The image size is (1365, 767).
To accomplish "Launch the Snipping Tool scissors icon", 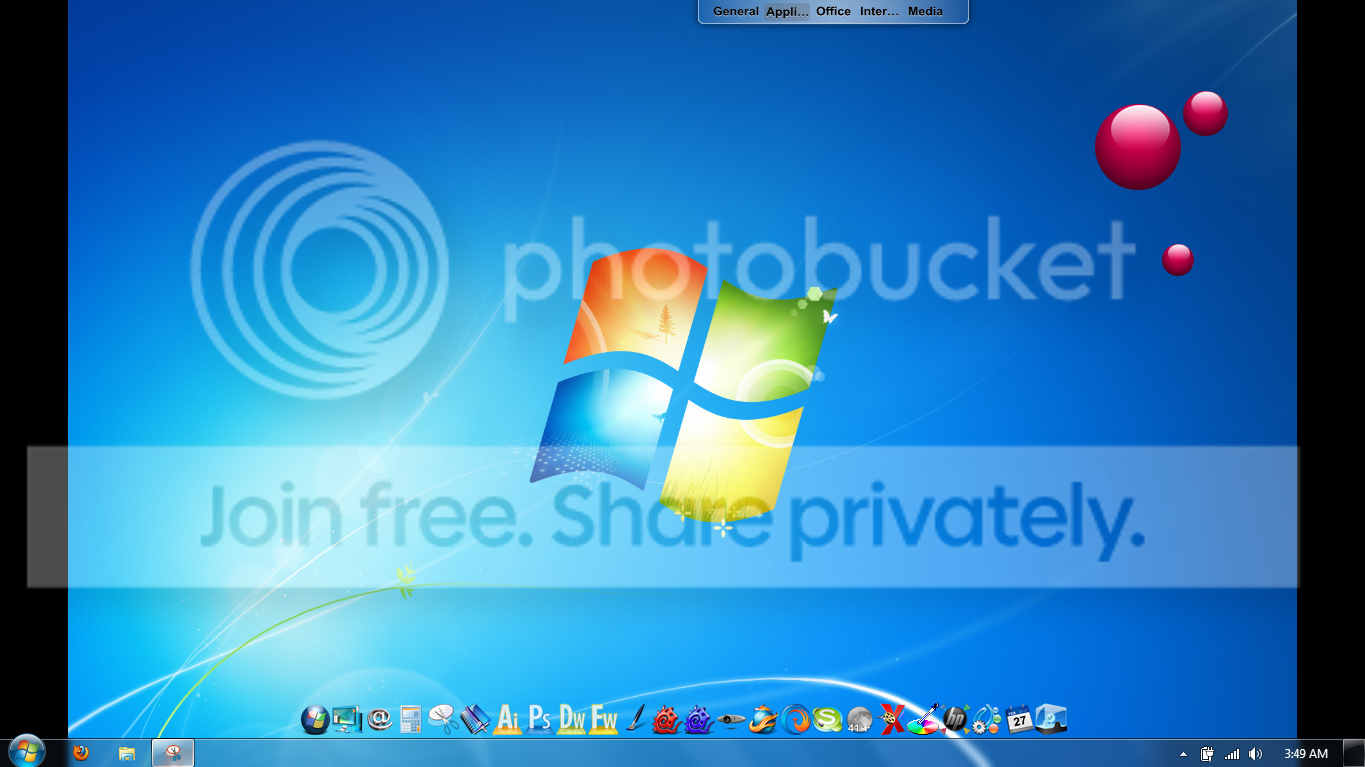I will [443, 719].
